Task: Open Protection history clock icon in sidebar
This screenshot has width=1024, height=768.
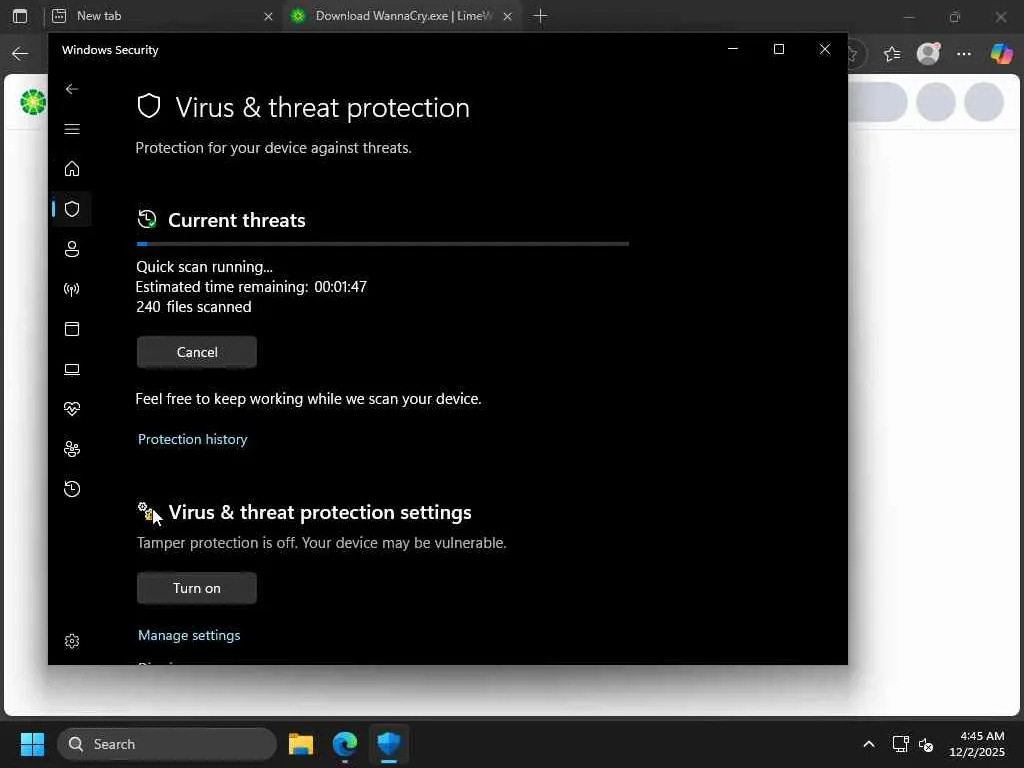Action: tap(72, 488)
